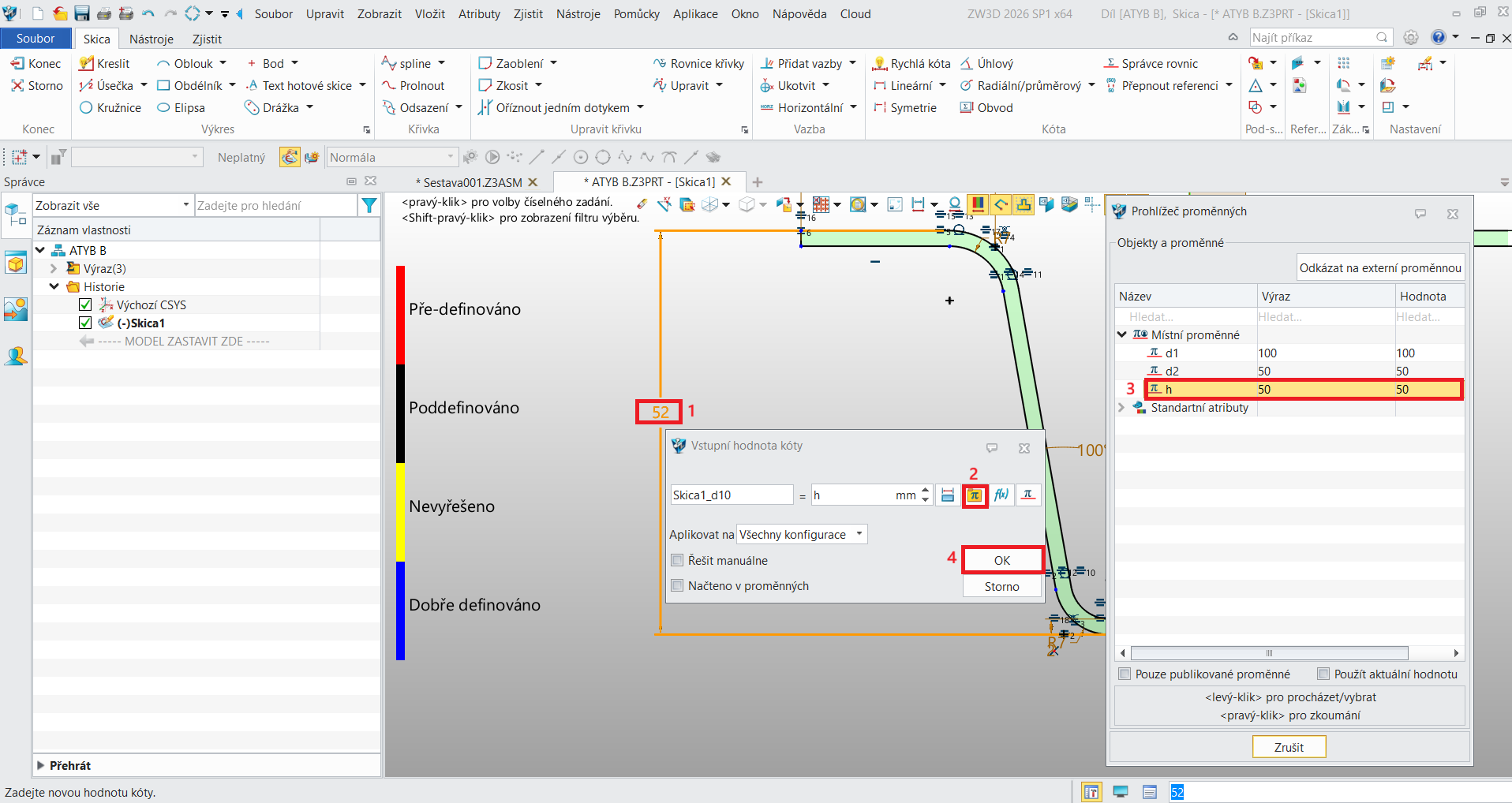Click Odkázat na externí proměnnou button

point(1380,267)
